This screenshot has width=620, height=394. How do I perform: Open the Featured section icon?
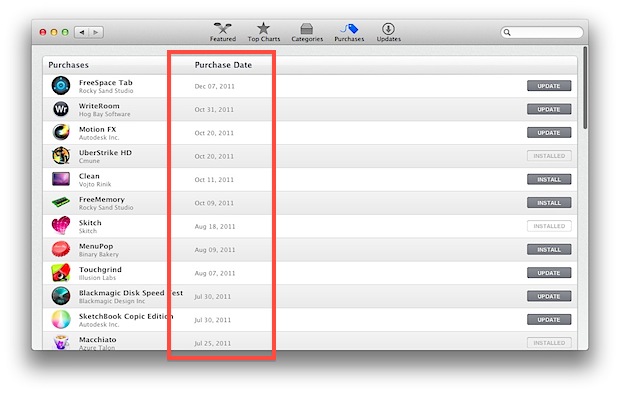[223, 28]
